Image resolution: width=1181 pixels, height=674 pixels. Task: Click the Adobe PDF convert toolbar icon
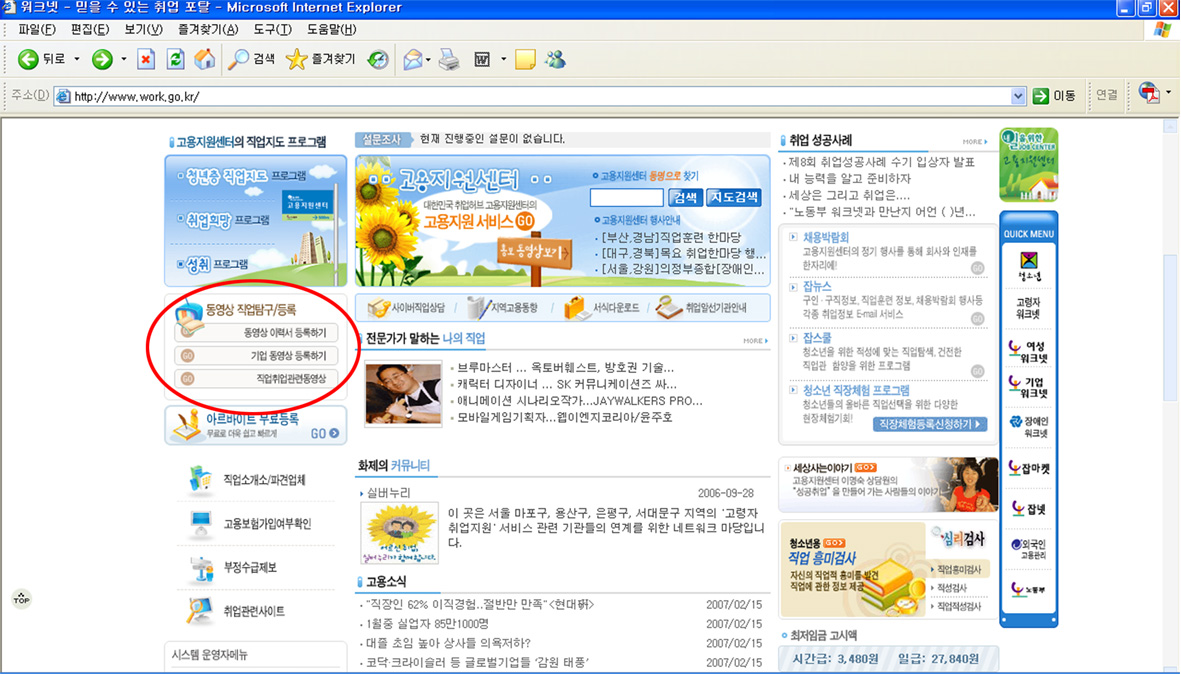coord(1149,95)
